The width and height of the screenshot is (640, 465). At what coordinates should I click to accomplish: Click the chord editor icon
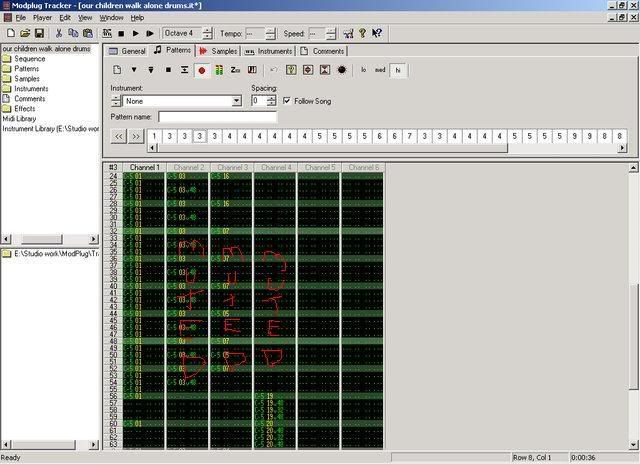click(252, 70)
